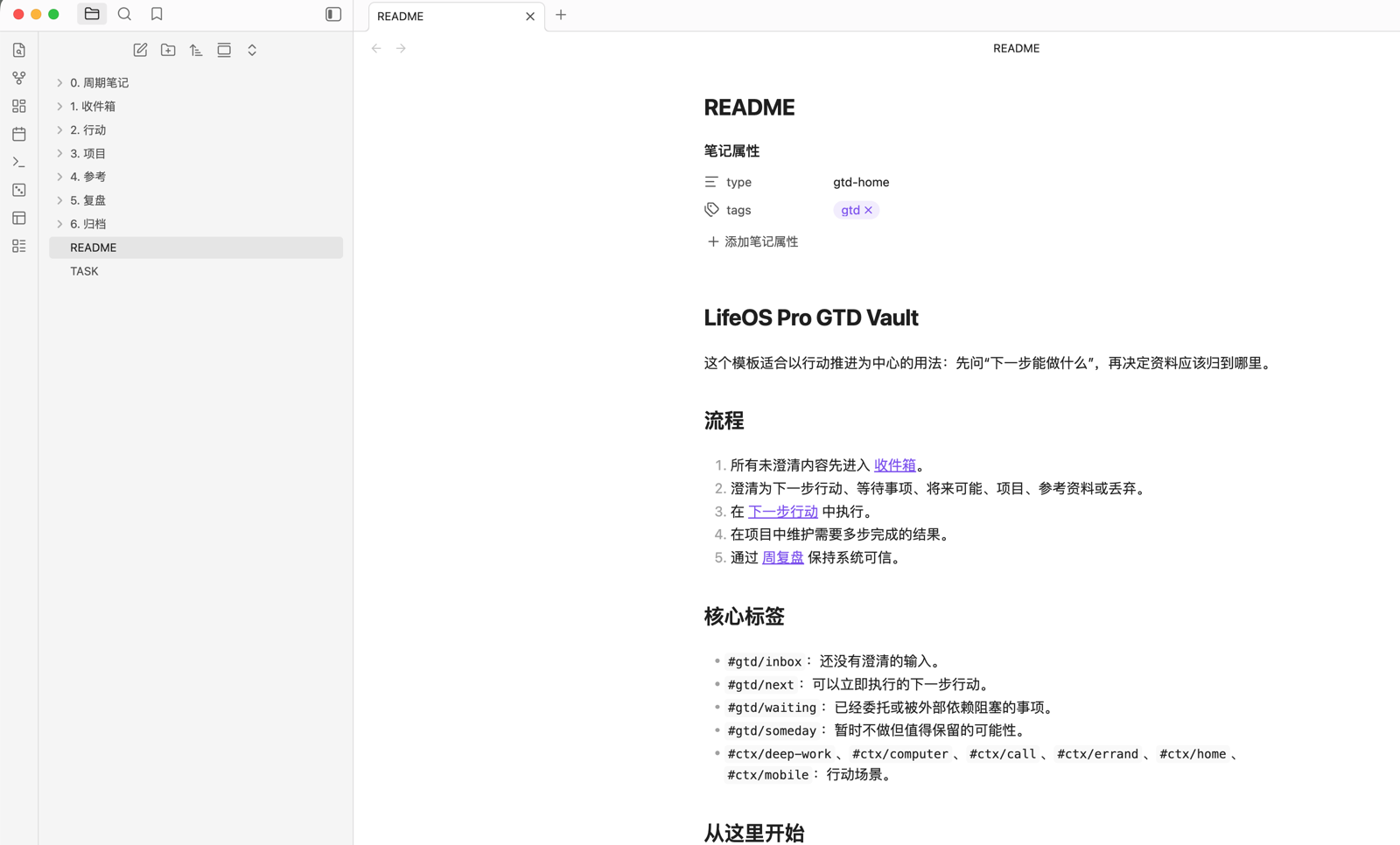Click the #ctx/errand tag text

click(1097, 753)
